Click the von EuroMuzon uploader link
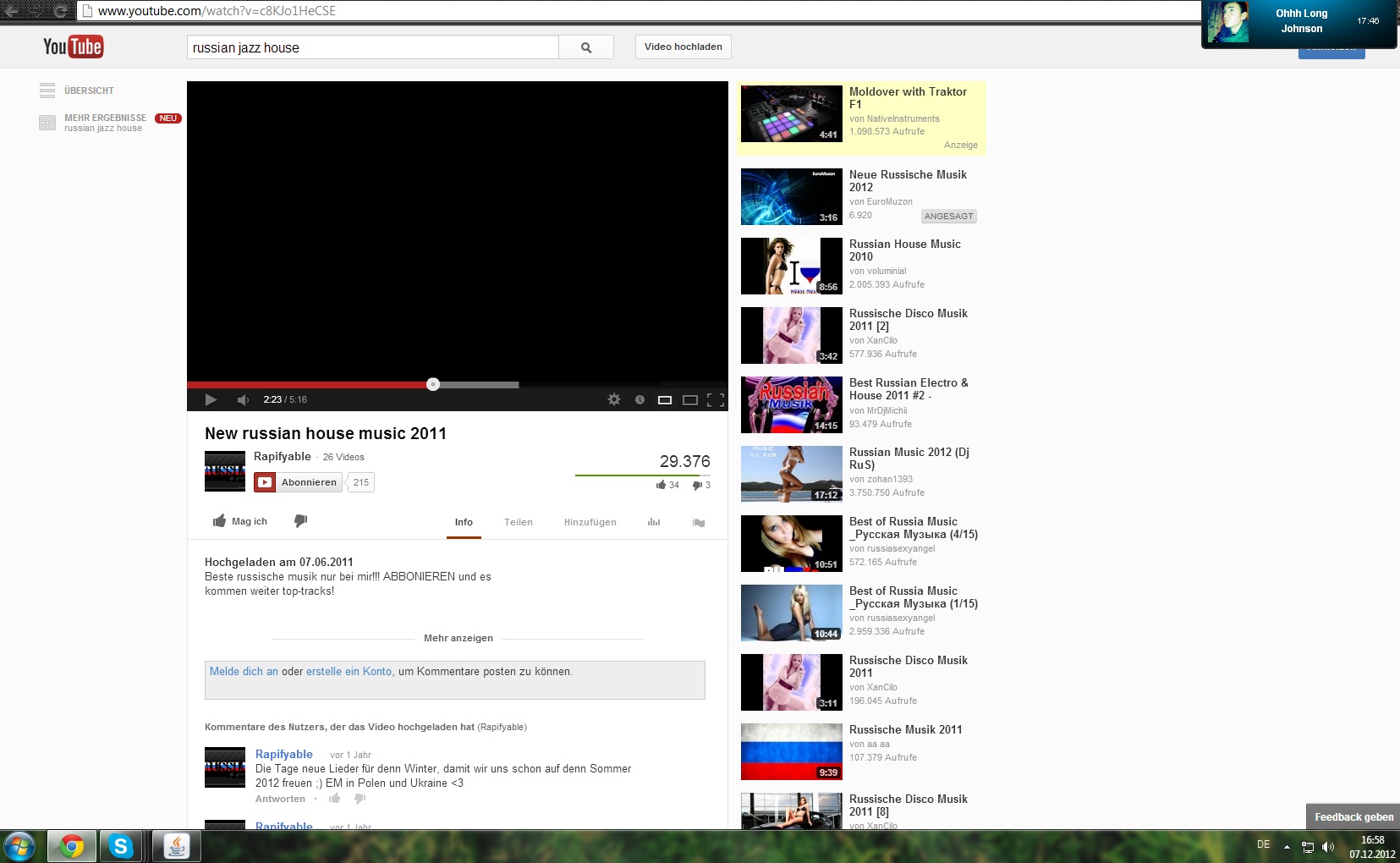Screen dimensions: 1400x863 881,201
